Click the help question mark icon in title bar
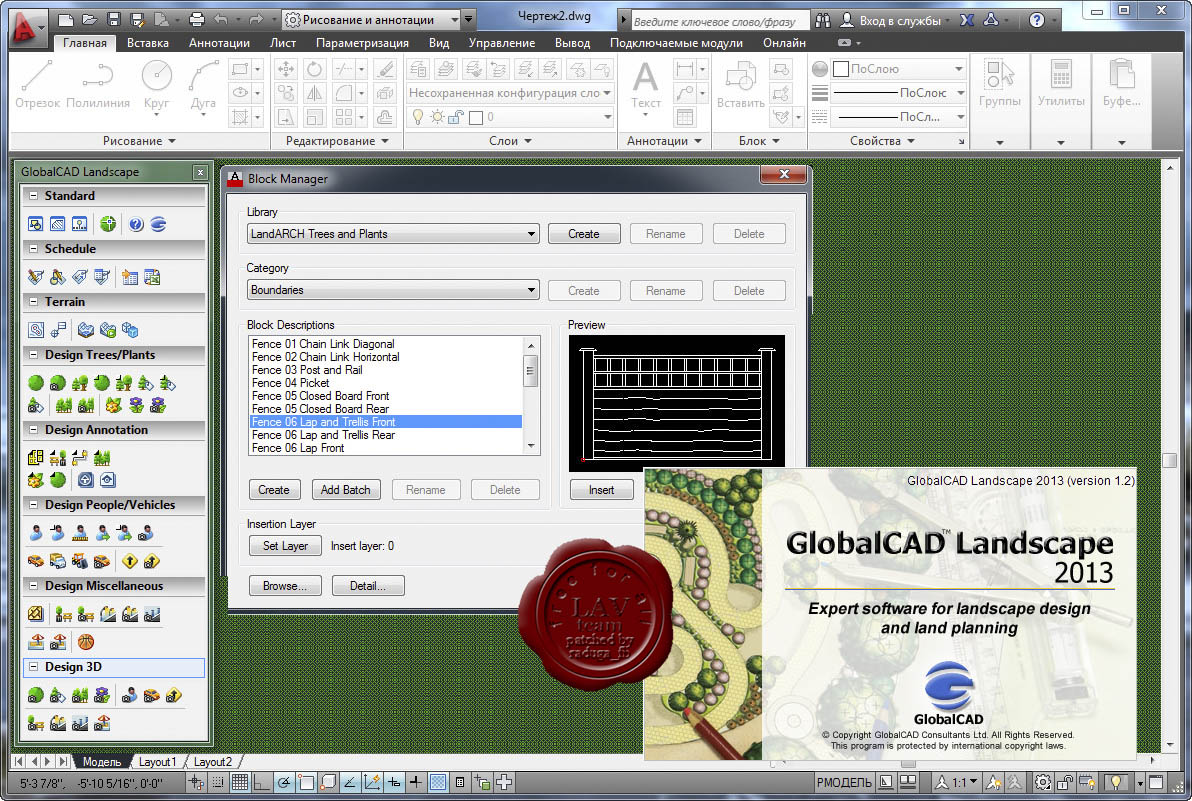Image resolution: width=1192 pixels, height=801 pixels. (x=1036, y=21)
